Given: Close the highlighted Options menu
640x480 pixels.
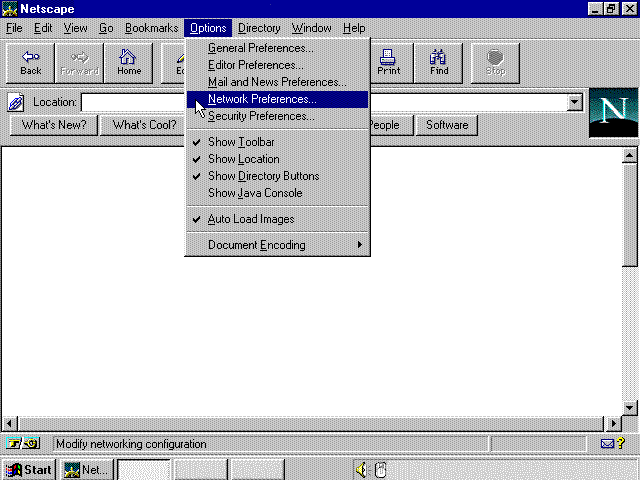Looking at the screenshot, I should point(208,28).
